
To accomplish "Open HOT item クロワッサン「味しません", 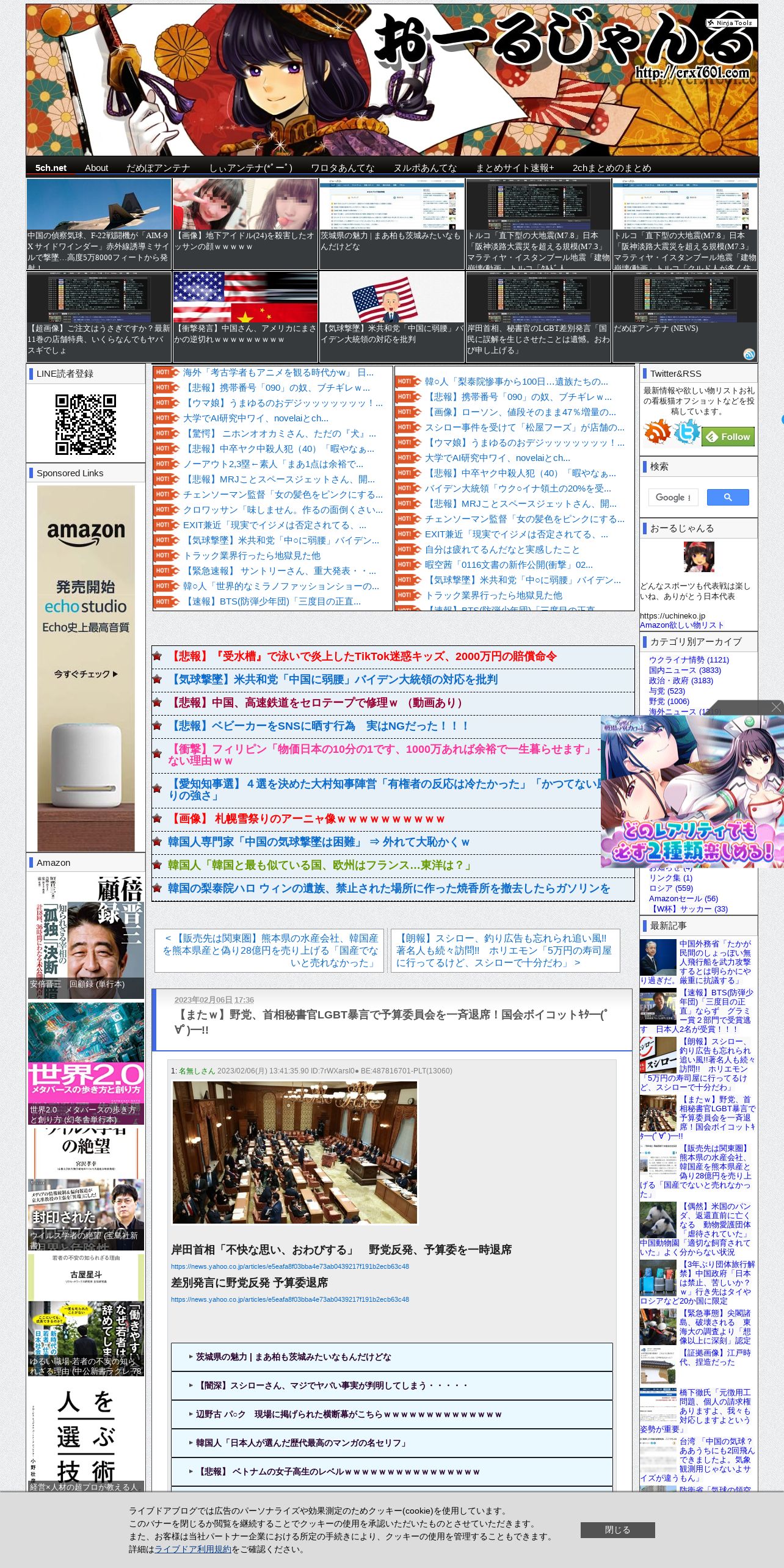I will pyautogui.click(x=283, y=510).
